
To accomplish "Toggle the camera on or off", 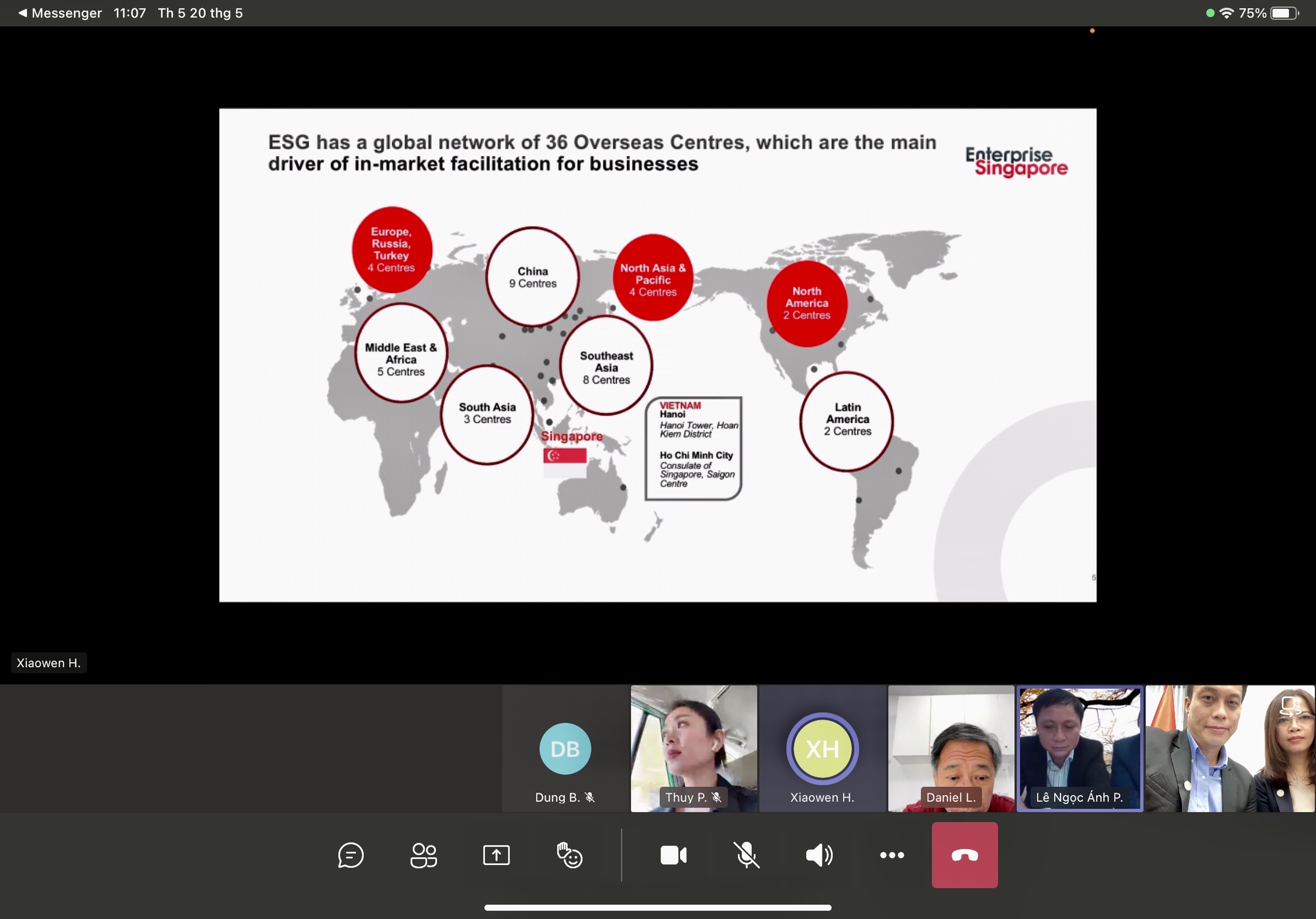I will (673, 855).
